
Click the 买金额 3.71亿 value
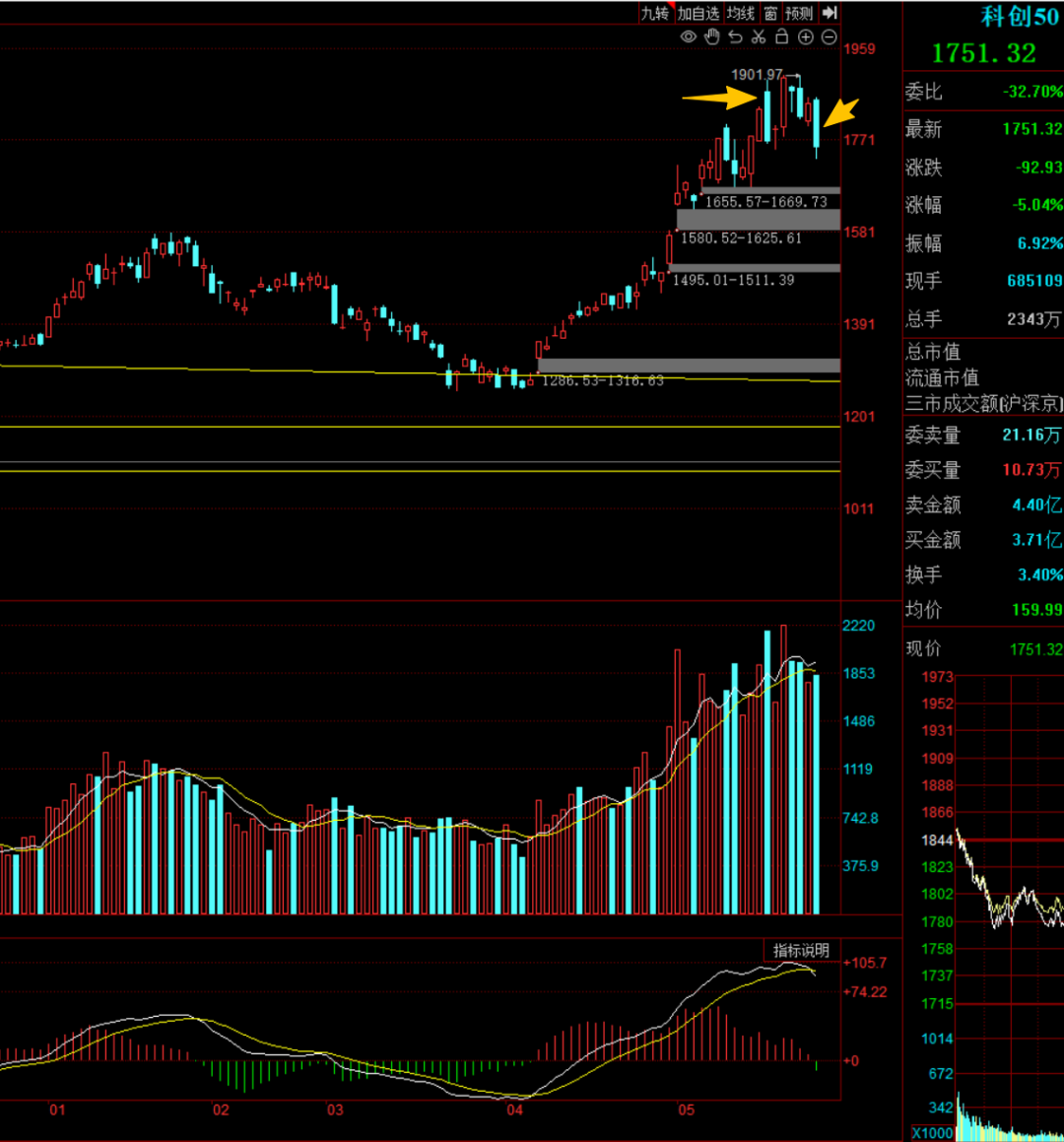1037,540
